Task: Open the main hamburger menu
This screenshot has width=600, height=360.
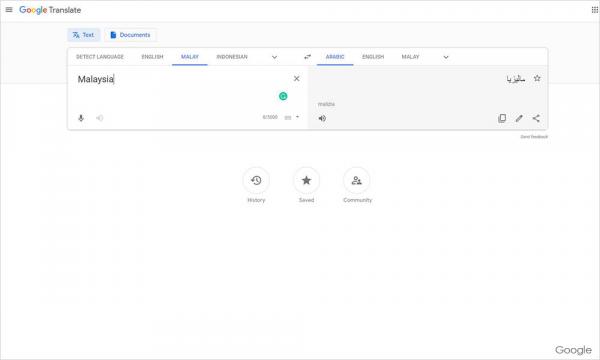Action: 9,10
